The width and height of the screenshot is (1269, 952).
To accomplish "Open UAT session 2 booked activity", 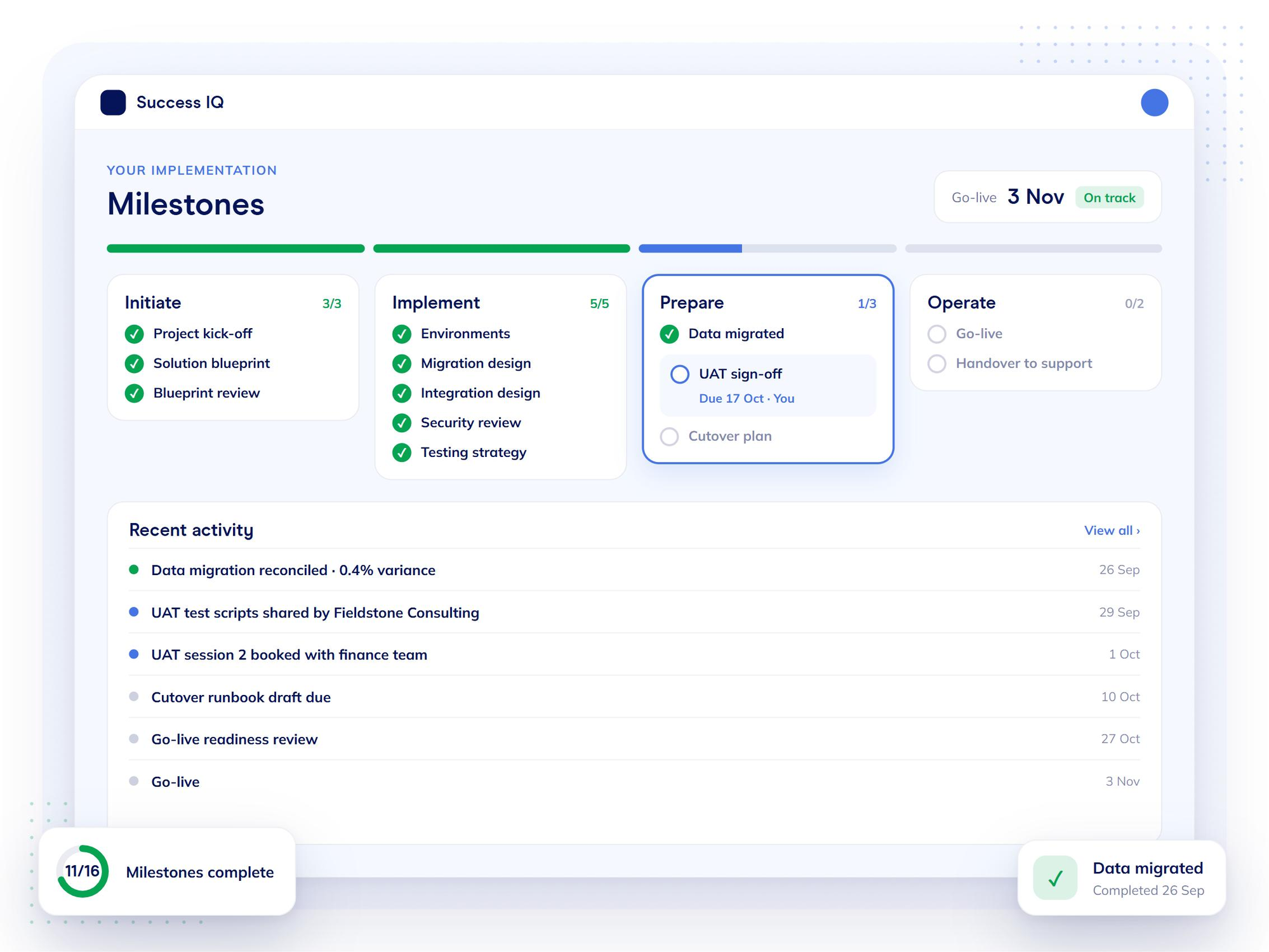I will point(634,654).
